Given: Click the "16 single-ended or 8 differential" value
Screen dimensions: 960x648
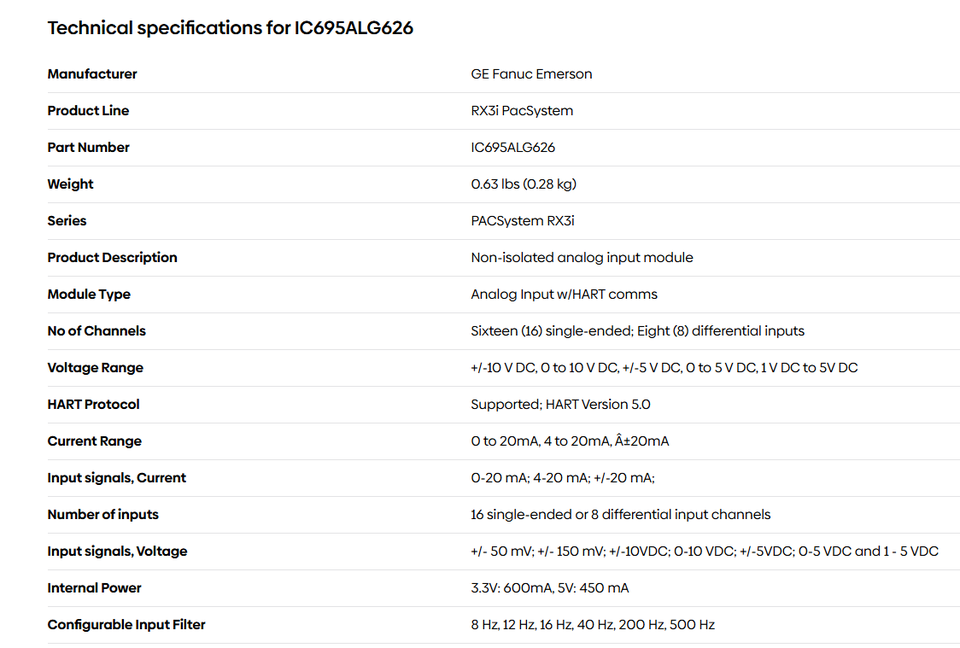Looking at the screenshot, I should pyautogui.click(x=620, y=515).
